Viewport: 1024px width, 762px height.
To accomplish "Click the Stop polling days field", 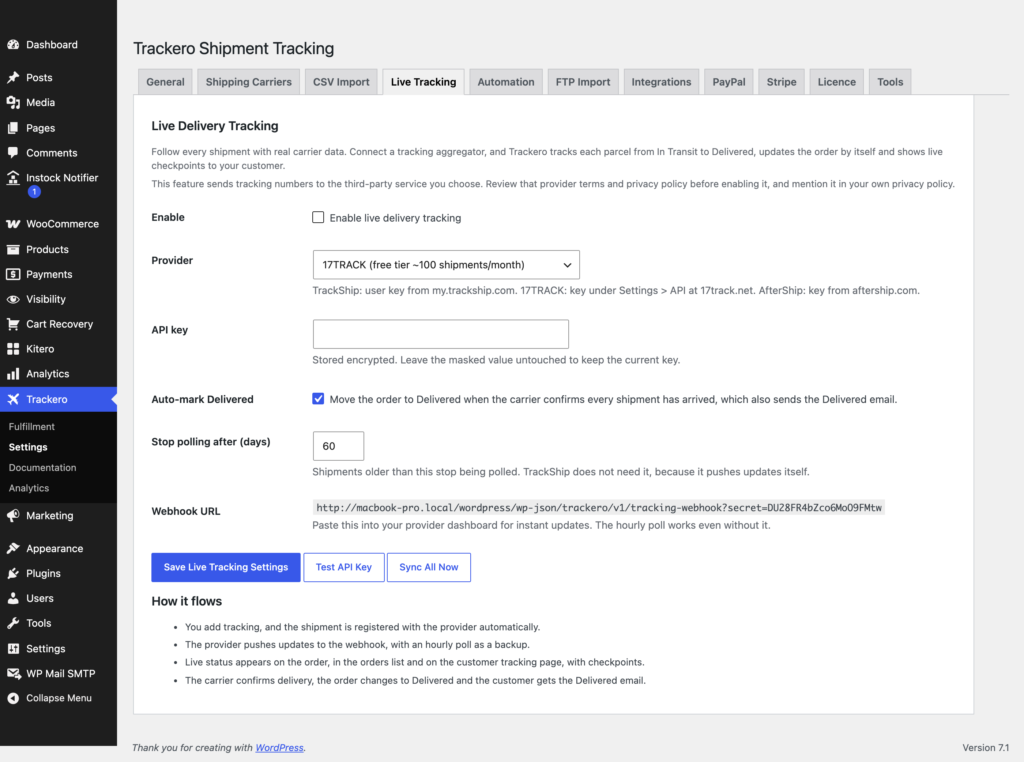I will click(338, 446).
